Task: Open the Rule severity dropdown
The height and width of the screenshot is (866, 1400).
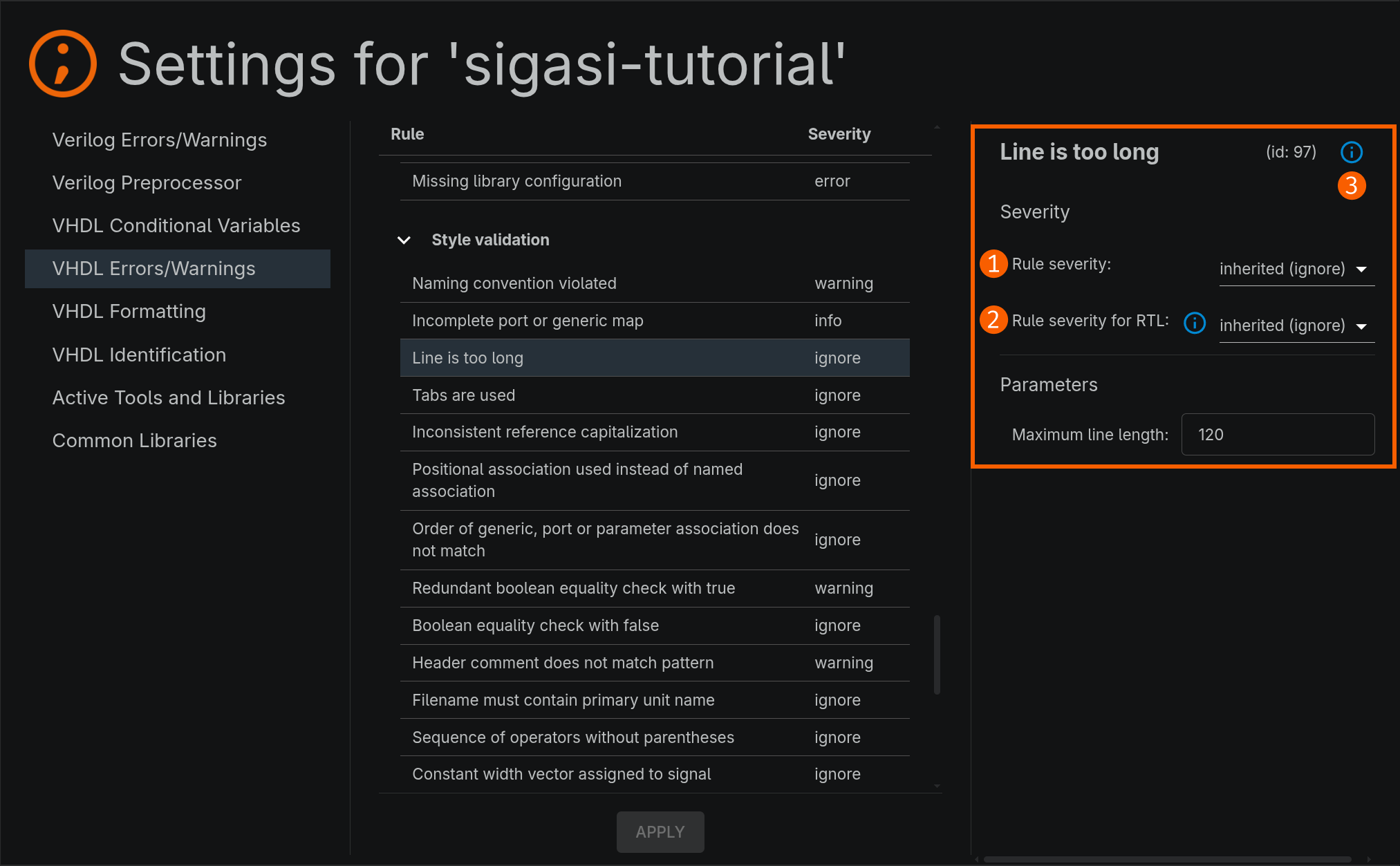Action: click(x=1296, y=269)
